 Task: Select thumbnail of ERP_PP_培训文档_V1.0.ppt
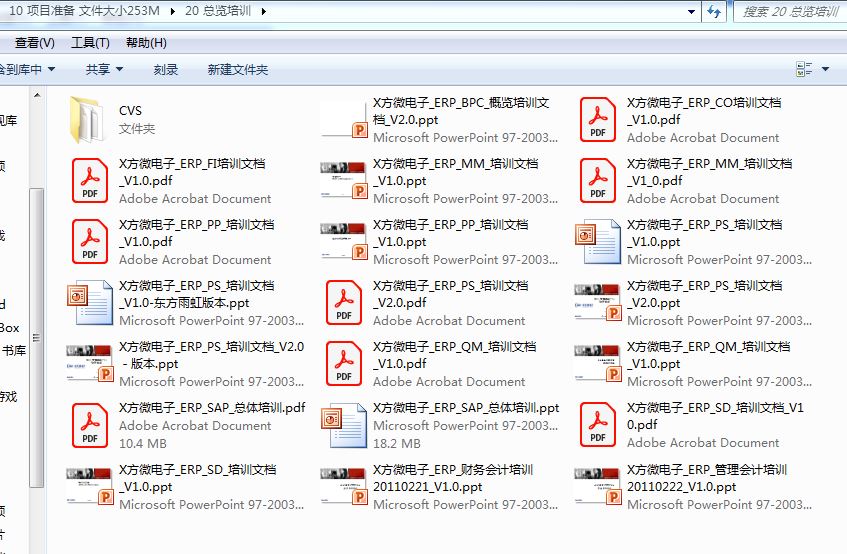(x=344, y=241)
